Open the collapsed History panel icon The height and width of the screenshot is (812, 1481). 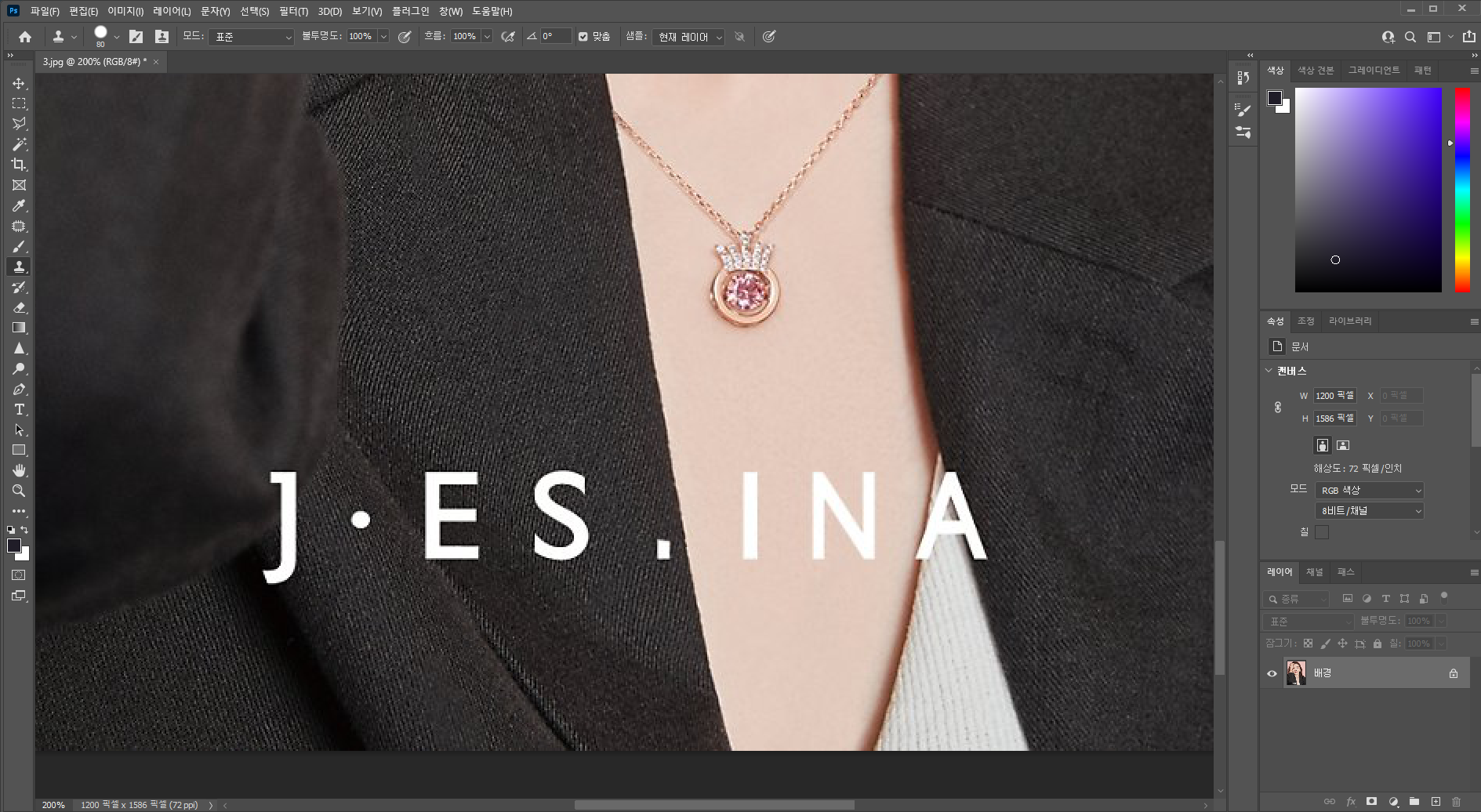(x=1243, y=78)
